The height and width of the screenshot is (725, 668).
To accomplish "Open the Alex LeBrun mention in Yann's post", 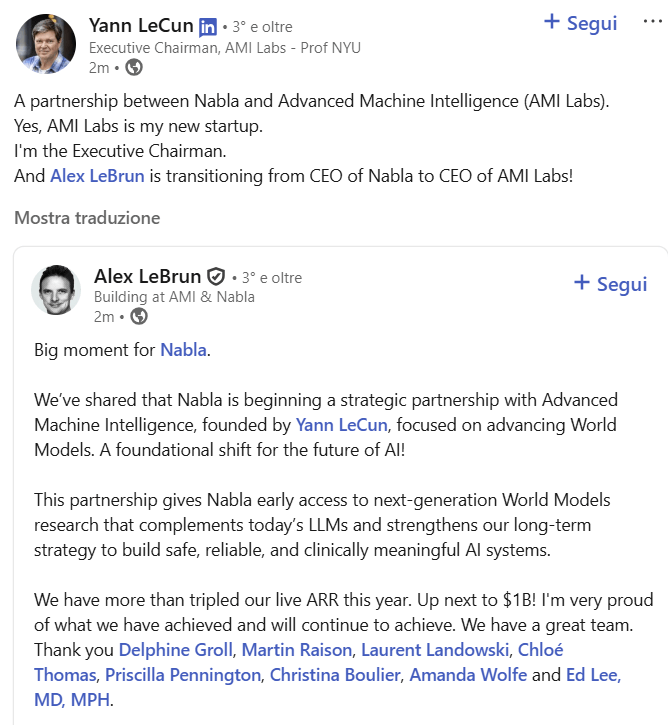I will (x=98, y=177).
